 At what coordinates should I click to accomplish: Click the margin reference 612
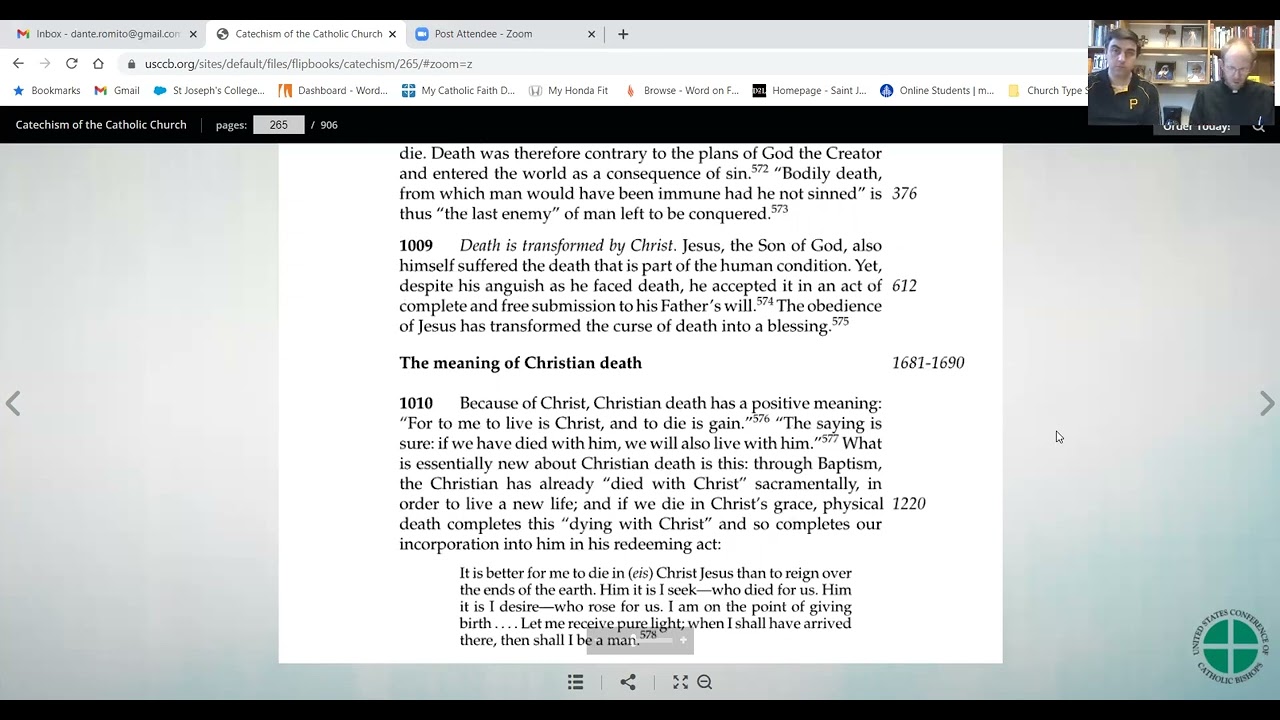click(x=904, y=285)
